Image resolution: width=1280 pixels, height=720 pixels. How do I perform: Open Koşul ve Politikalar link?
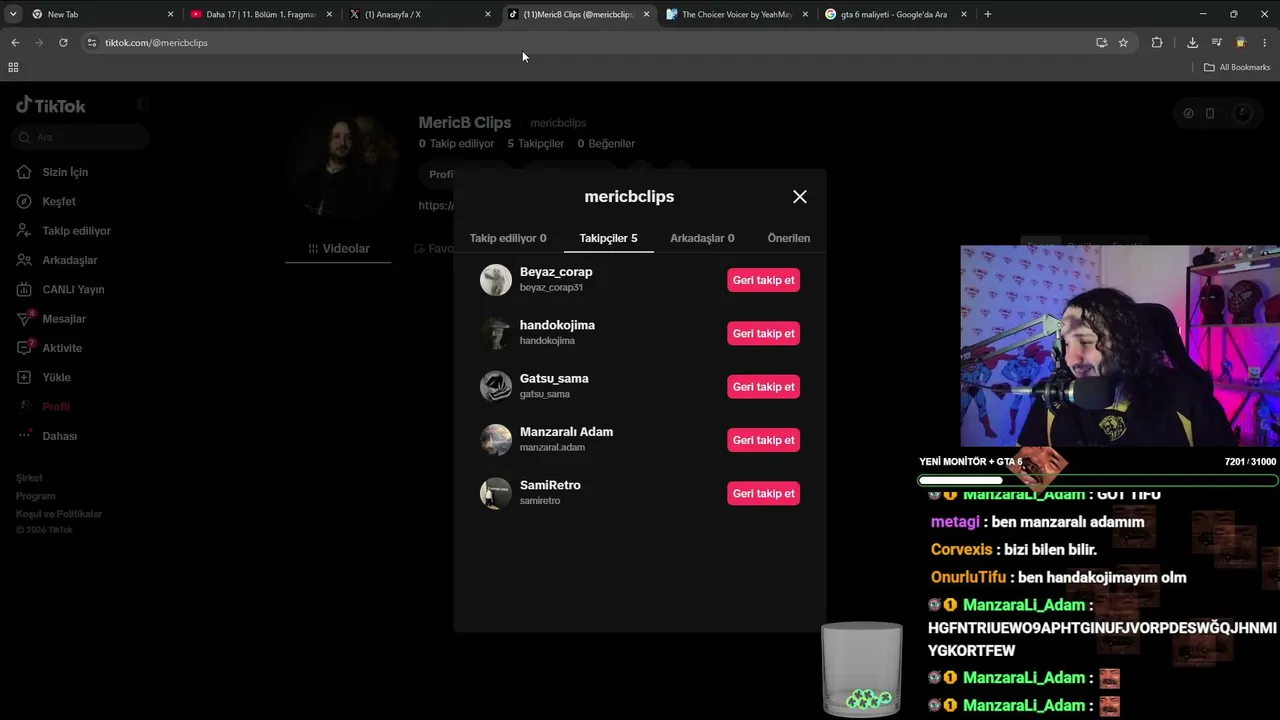[59, 514]
